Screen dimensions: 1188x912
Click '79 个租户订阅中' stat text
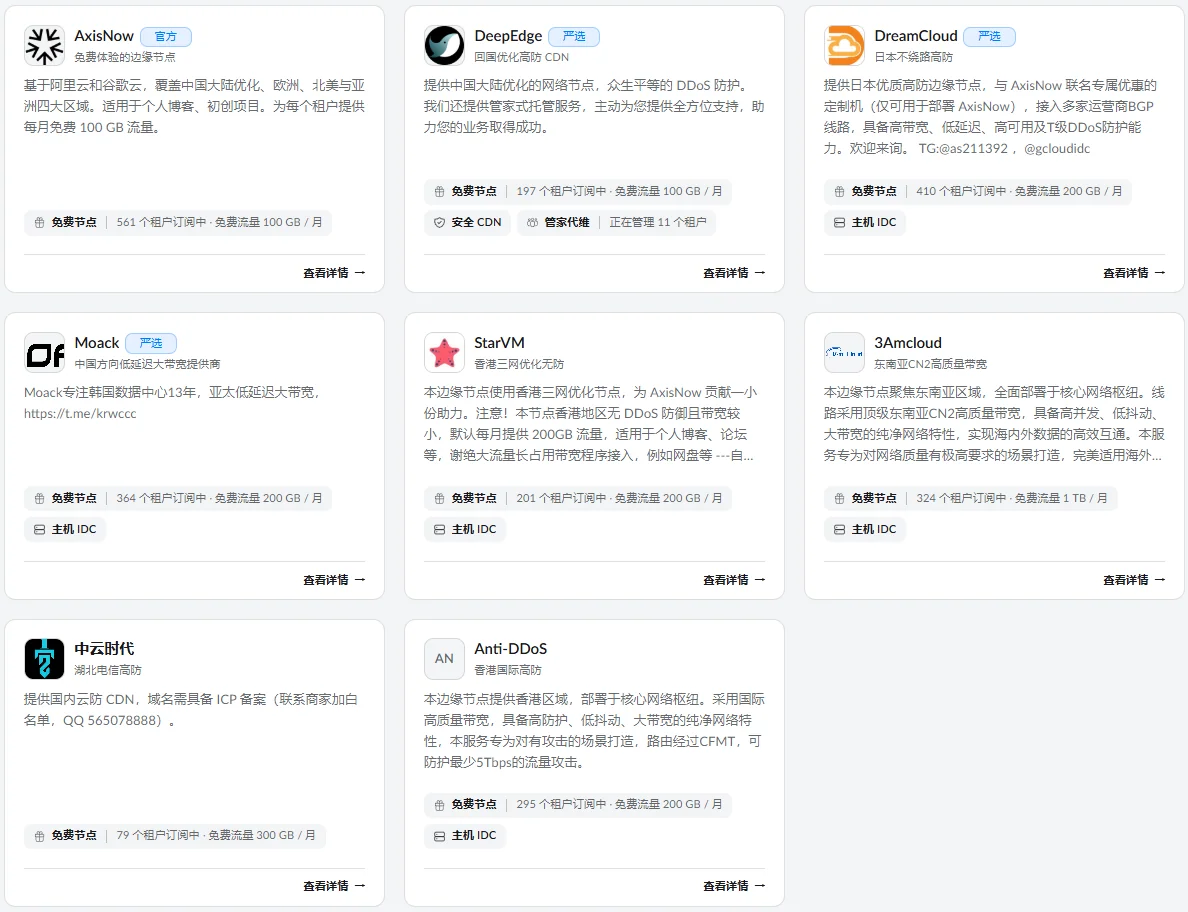158,835
